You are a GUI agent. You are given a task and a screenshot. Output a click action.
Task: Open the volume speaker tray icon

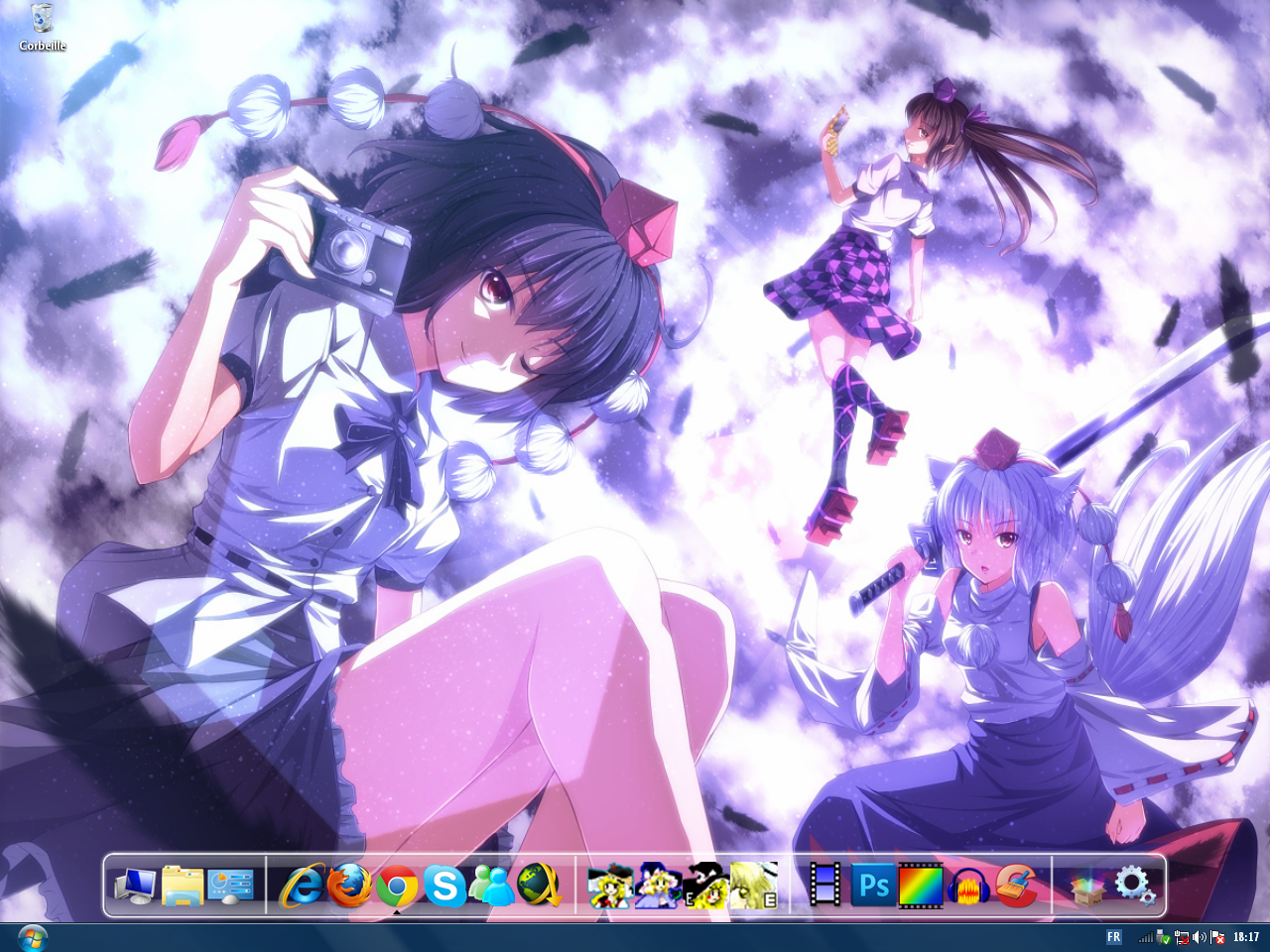coord(1200,937)
